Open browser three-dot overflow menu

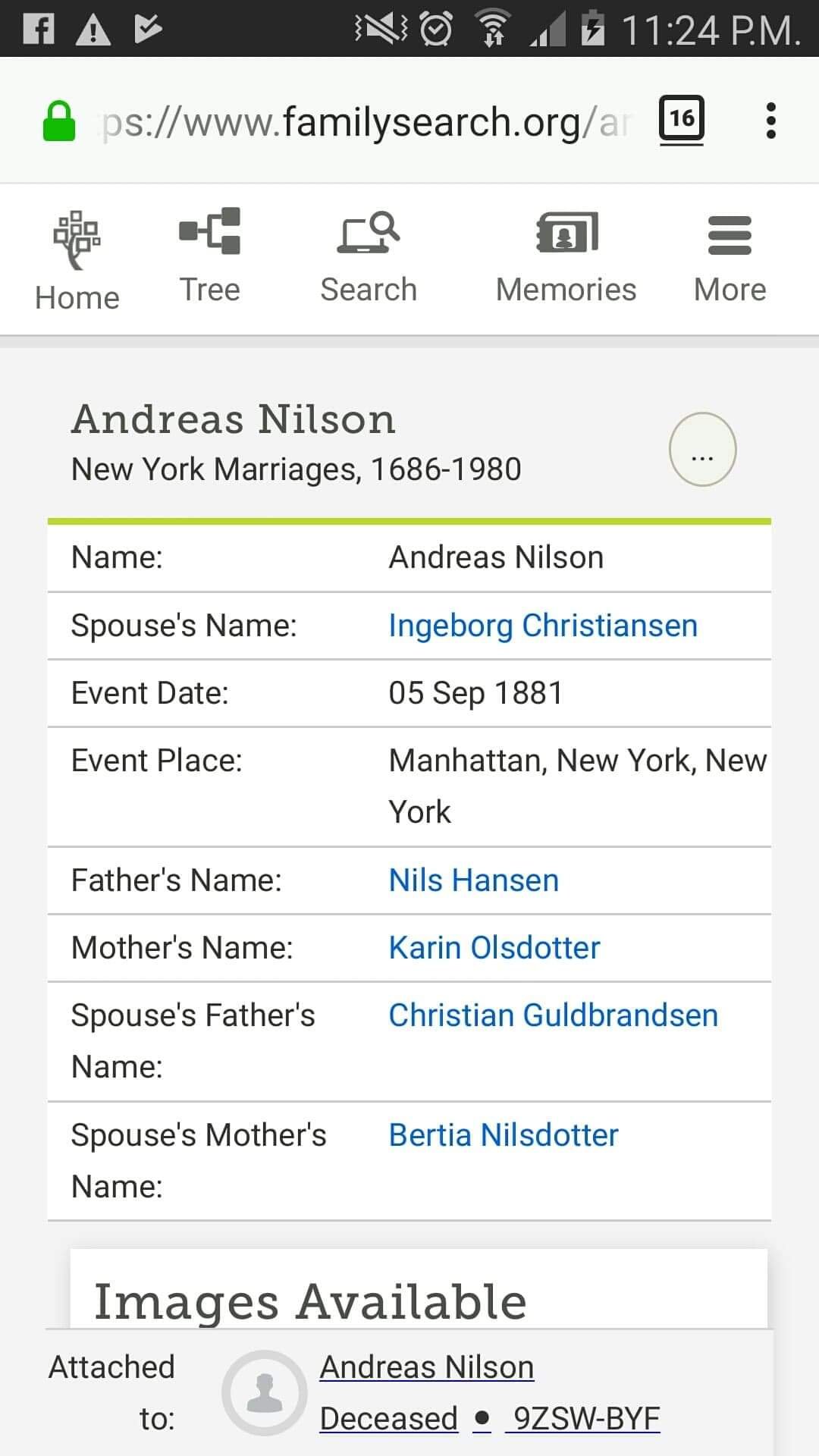(x=770, y=121)
